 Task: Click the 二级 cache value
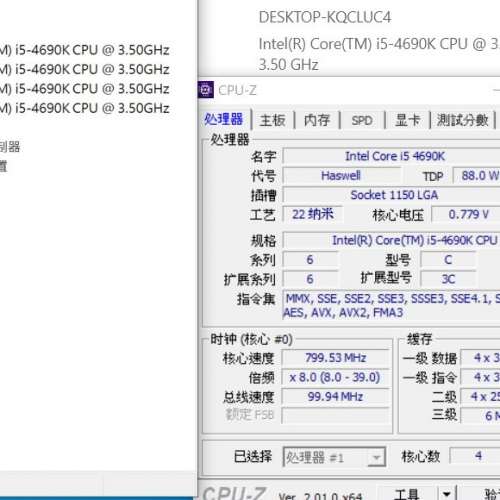480,397
